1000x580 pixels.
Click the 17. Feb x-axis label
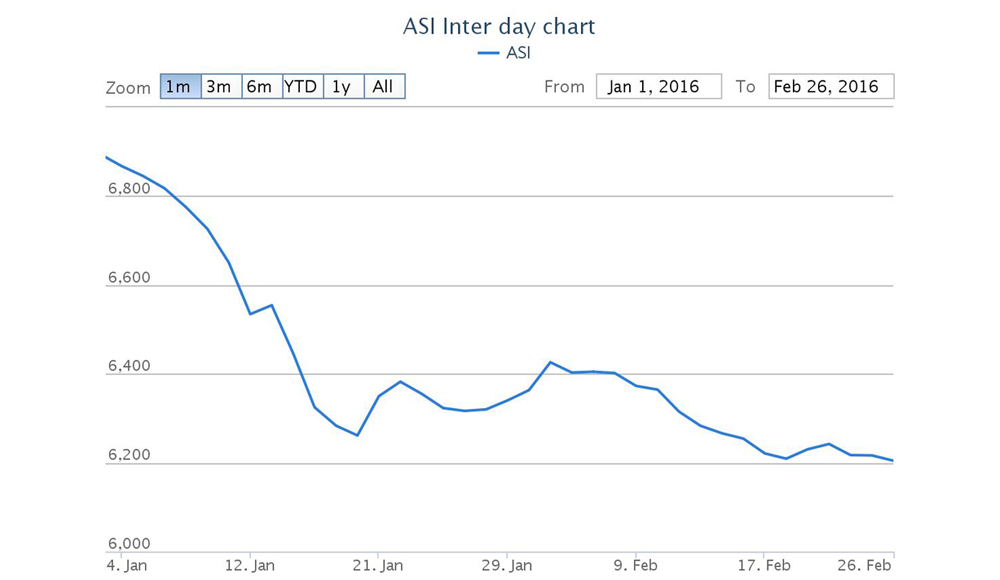[x=763, y=566]
